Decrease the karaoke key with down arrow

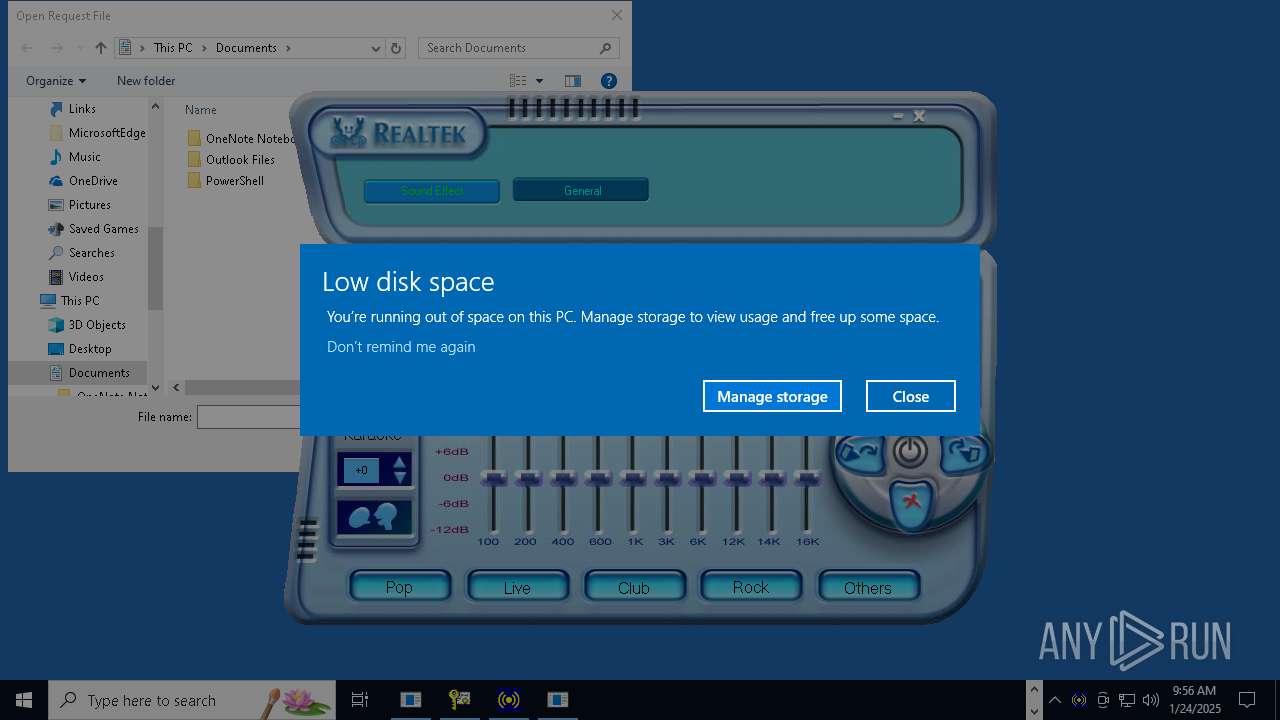click(x=400, y=478)
